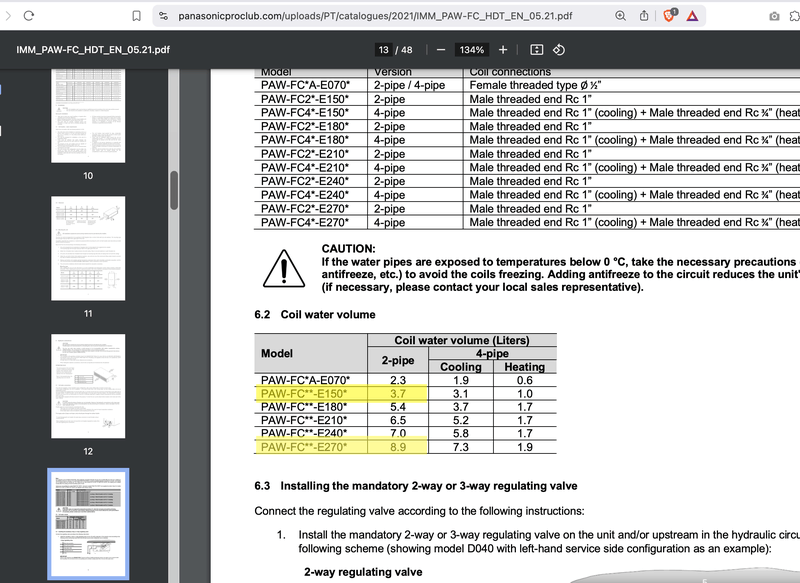Viewport: 800px width, 583px height.
Task: Click PAW-FC2*-E150* row in connections table
Action: click(305, 99)
